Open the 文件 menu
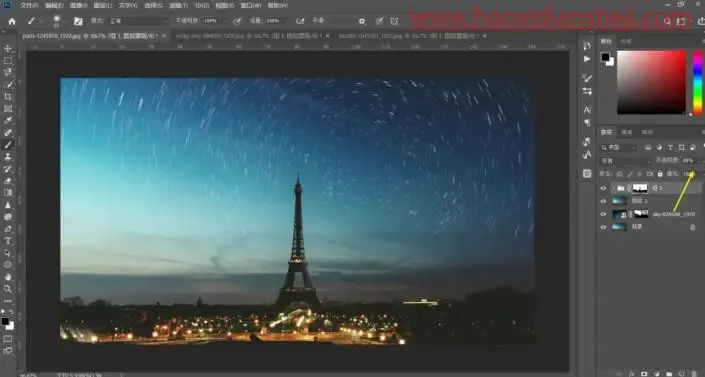The height and width of the screenshot is (377, 705). click(29, 6)
